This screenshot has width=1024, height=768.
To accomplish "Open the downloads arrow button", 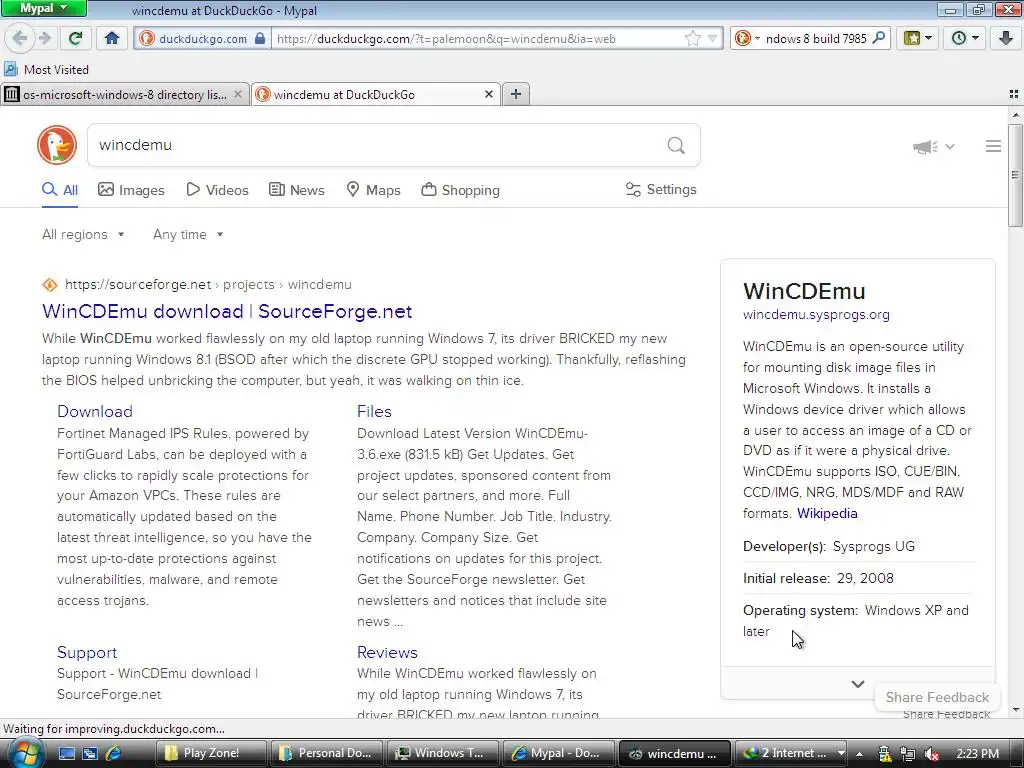I will 1006,38.
